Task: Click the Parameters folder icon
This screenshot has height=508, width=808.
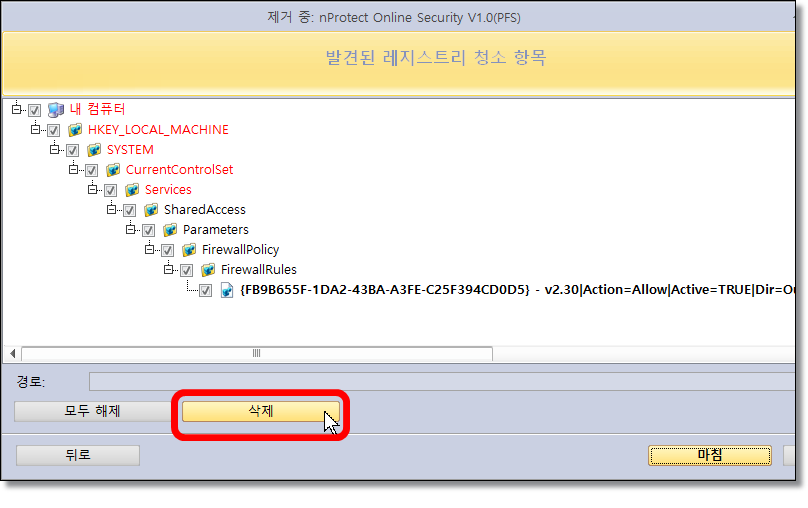Action: pos(170,230)
